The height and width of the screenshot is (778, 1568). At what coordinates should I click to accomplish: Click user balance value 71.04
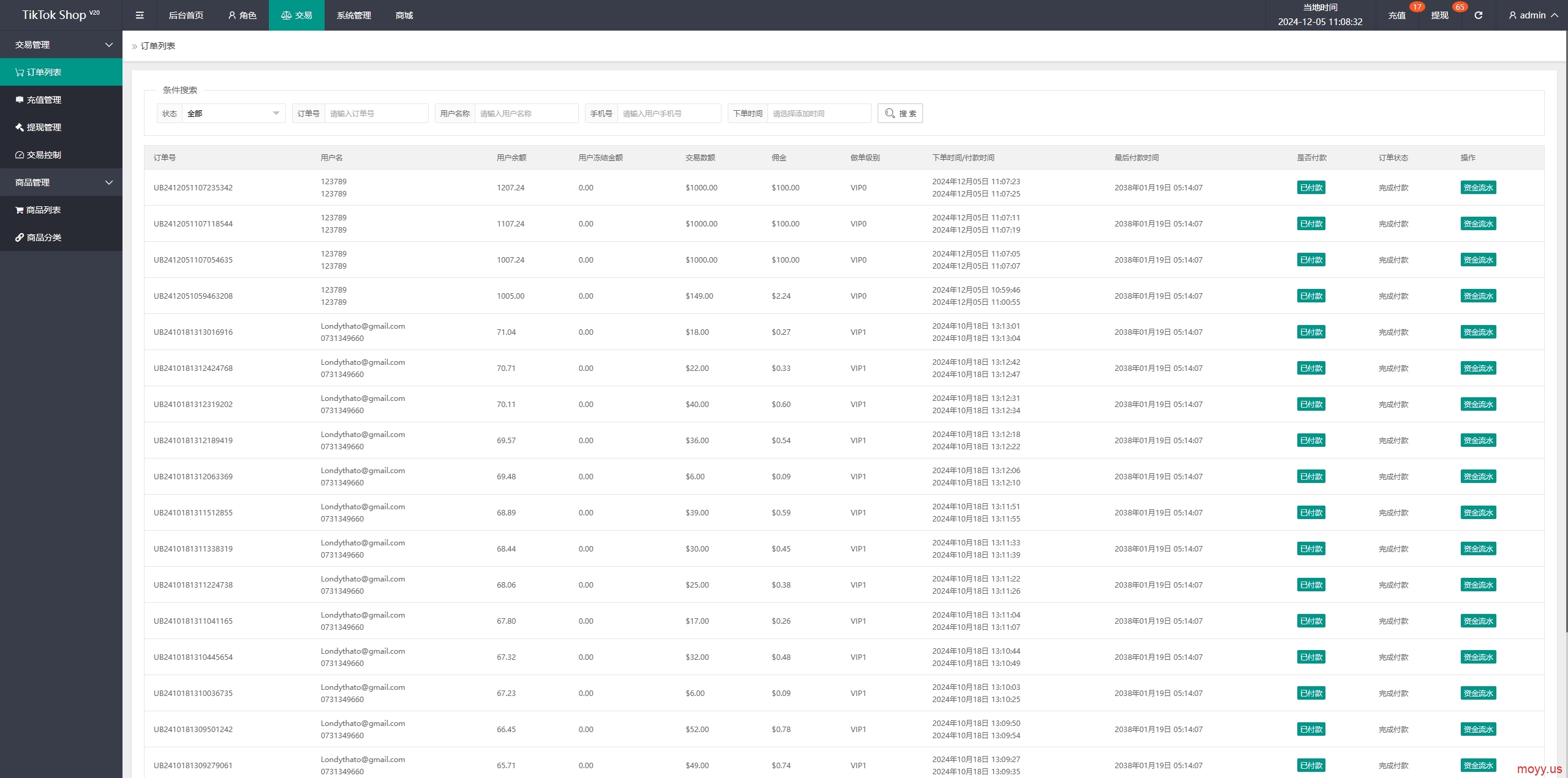coord(506,332)
